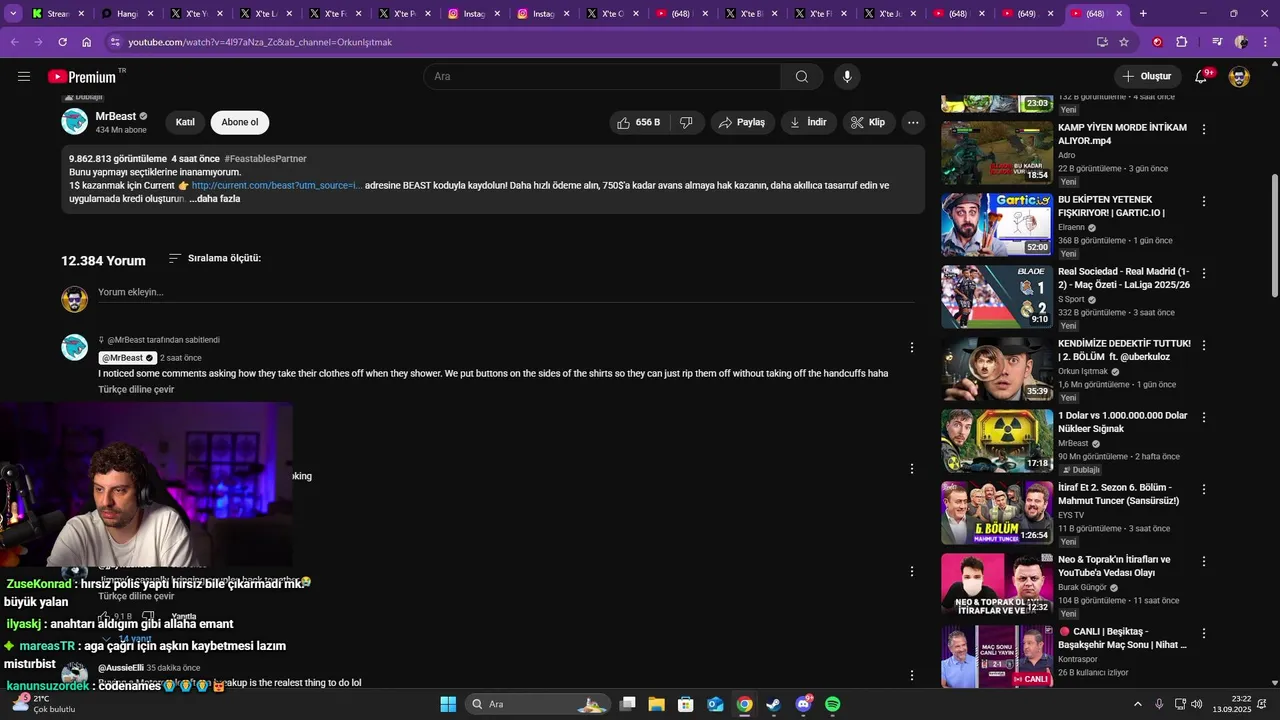Screen dimensions: 1280x720
Task: Play Real Sociedad - Real Madrid thumbnail
Action: click(997, 297)
